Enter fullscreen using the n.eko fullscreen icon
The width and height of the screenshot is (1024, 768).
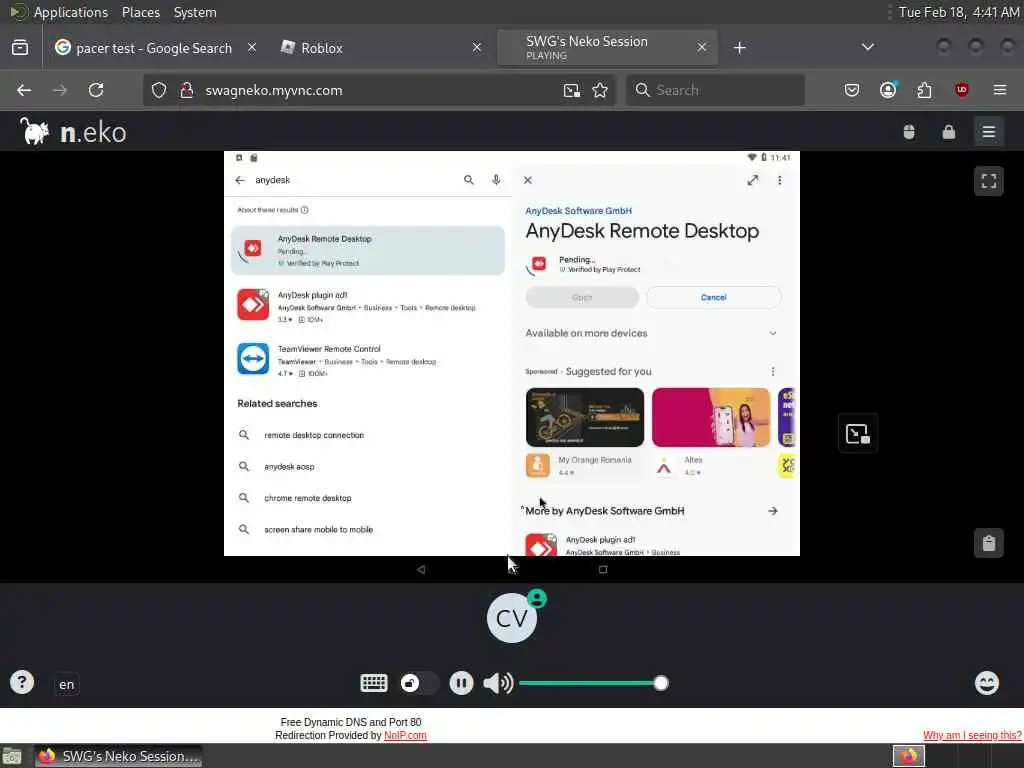coord(989,181)
